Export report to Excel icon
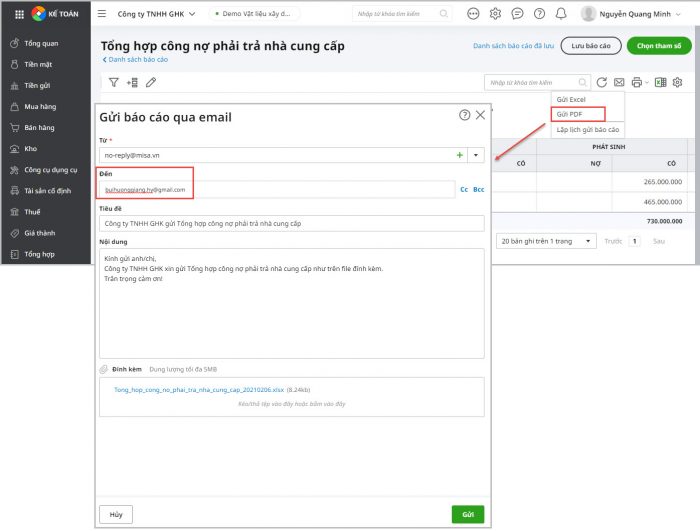 (x=660, y=82)
